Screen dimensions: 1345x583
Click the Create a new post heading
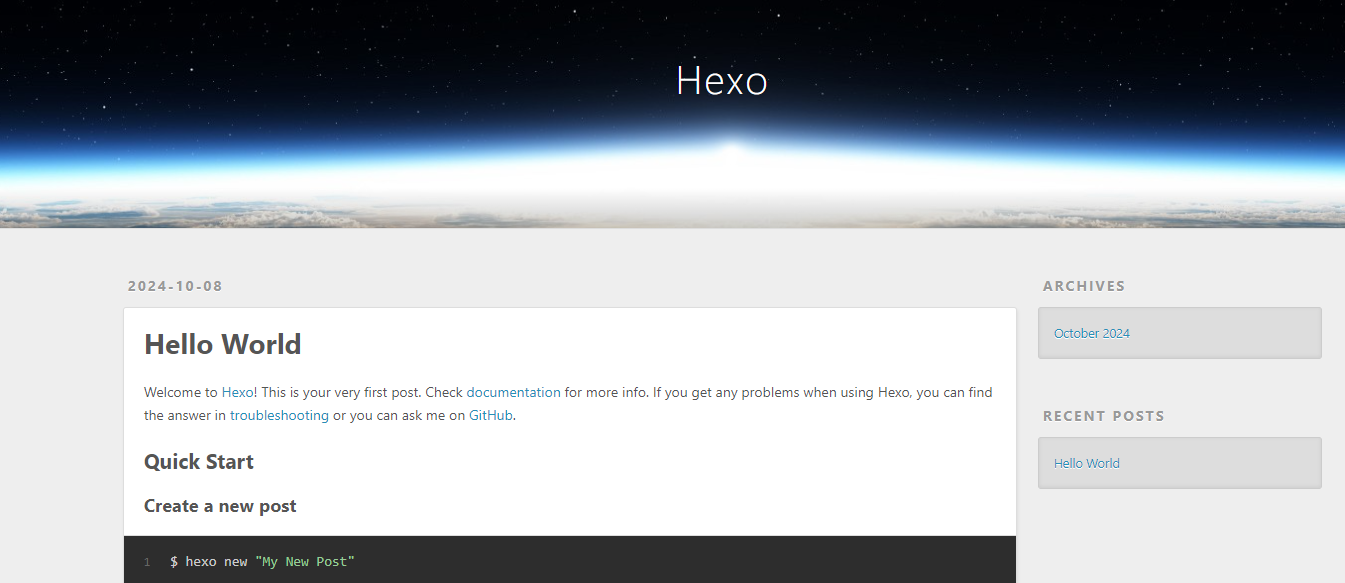[x=220, y=506]
